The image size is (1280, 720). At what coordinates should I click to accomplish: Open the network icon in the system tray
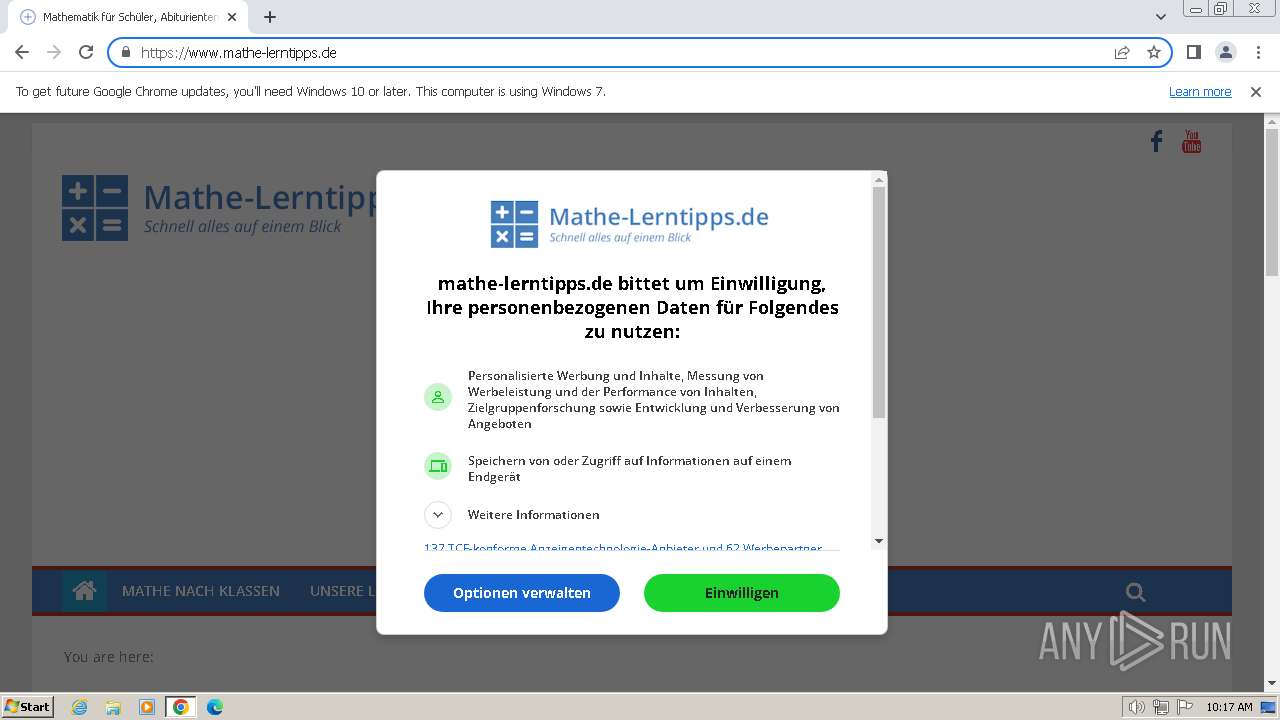pos(1160,707)
